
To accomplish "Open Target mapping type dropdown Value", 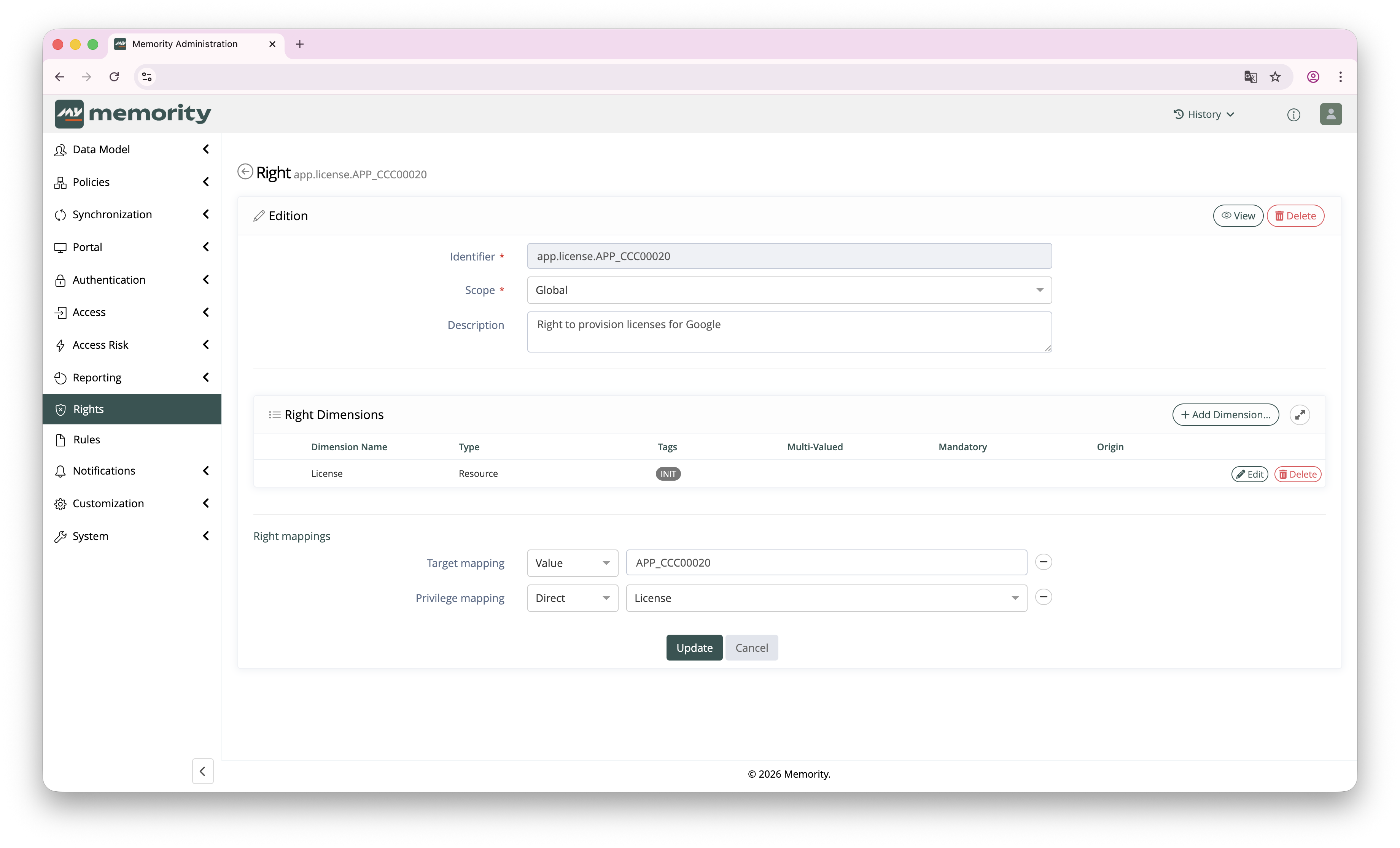I will tap(572, 563).
